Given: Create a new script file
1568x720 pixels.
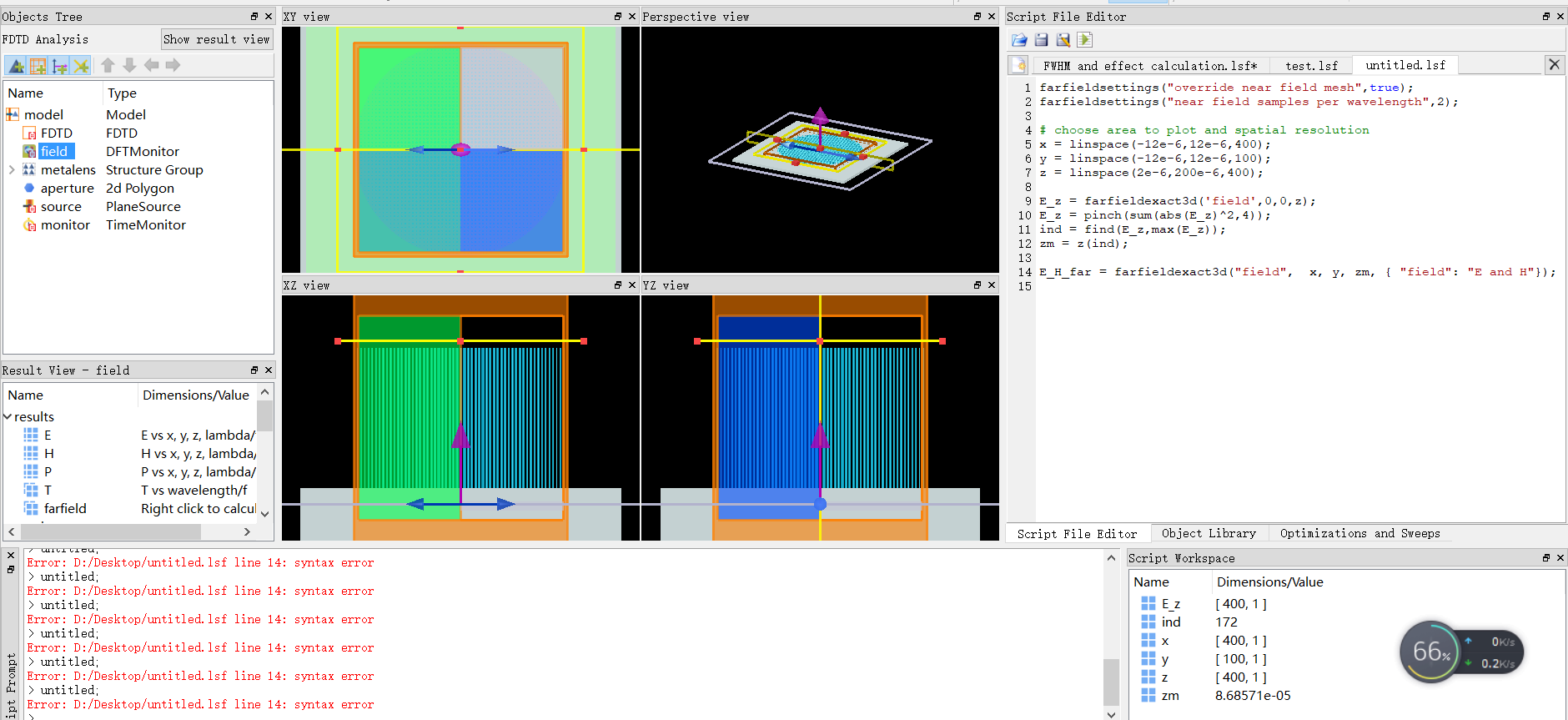Looking at the screenshot, I should pos(1018,65).
